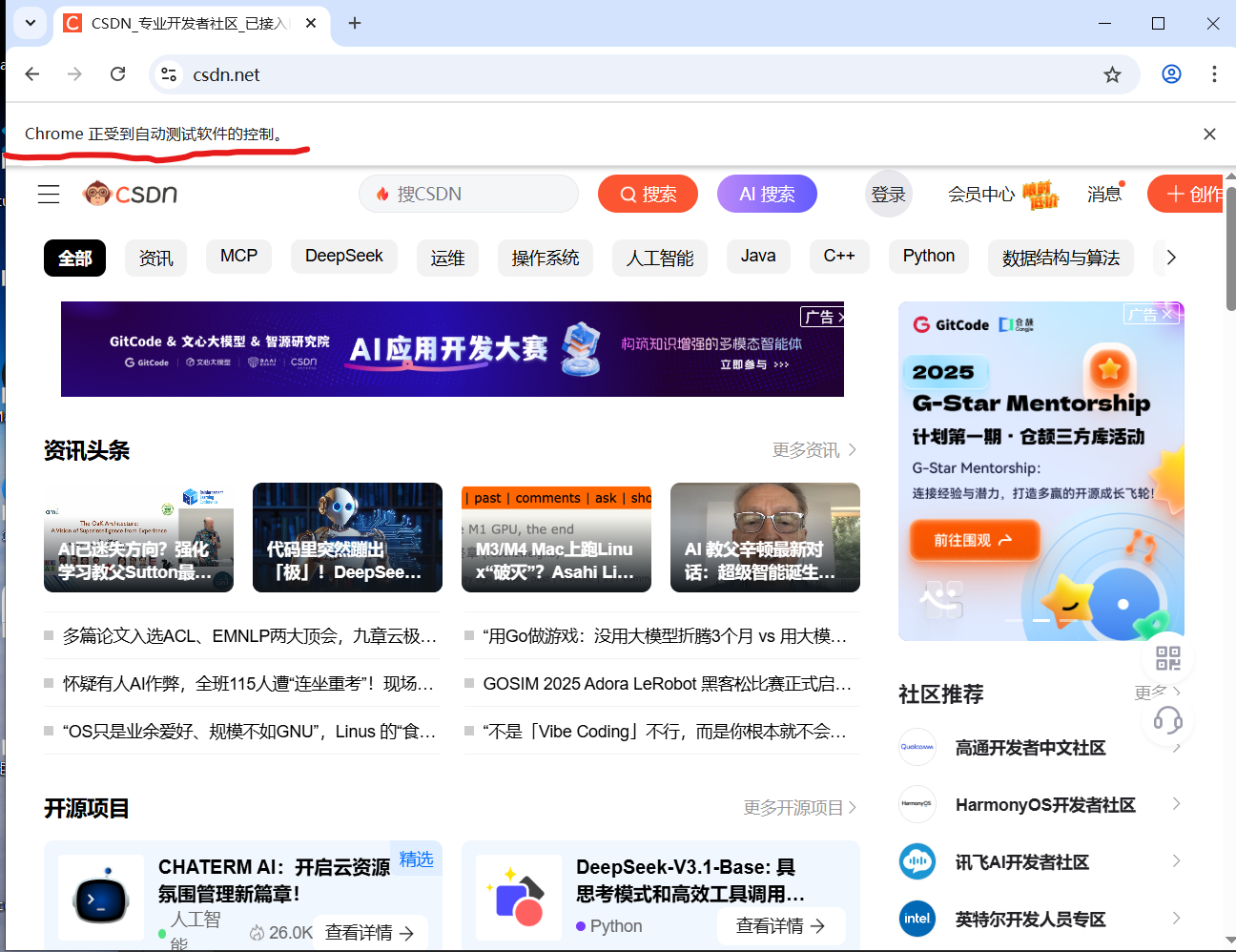Image resolution: width=1236 pixels, height=952 pixels.
Task: Bookmark the page with the star icon
Action: [x=1112, y=73]
